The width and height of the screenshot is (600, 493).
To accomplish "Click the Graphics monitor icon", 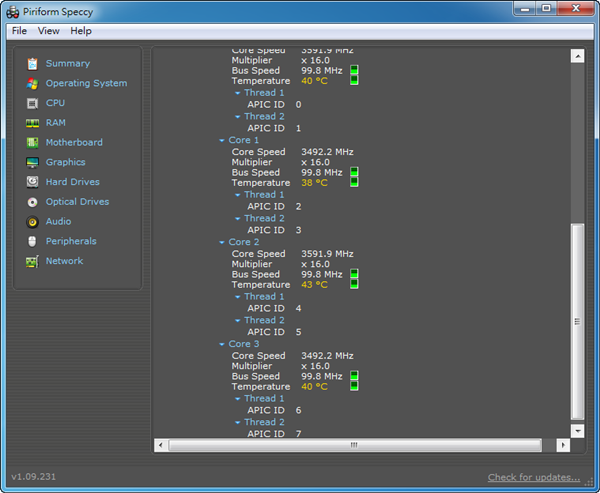I will coord(33,163).
